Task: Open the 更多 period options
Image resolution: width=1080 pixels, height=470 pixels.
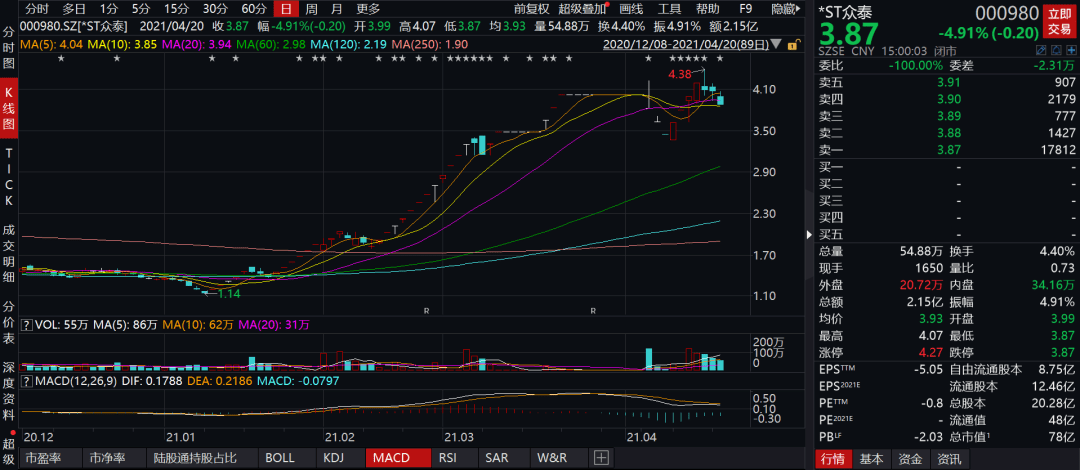Action: click(x=368, y=9)
